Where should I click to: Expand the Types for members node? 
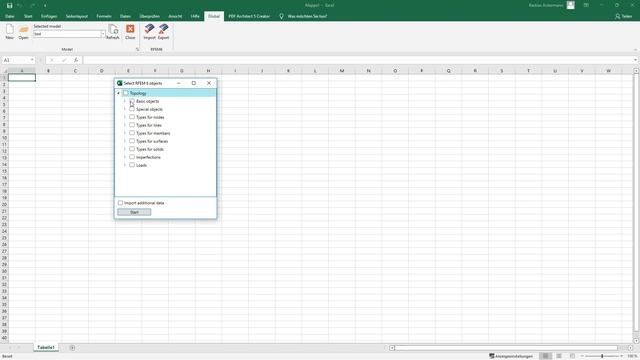(x=125, y=133)
